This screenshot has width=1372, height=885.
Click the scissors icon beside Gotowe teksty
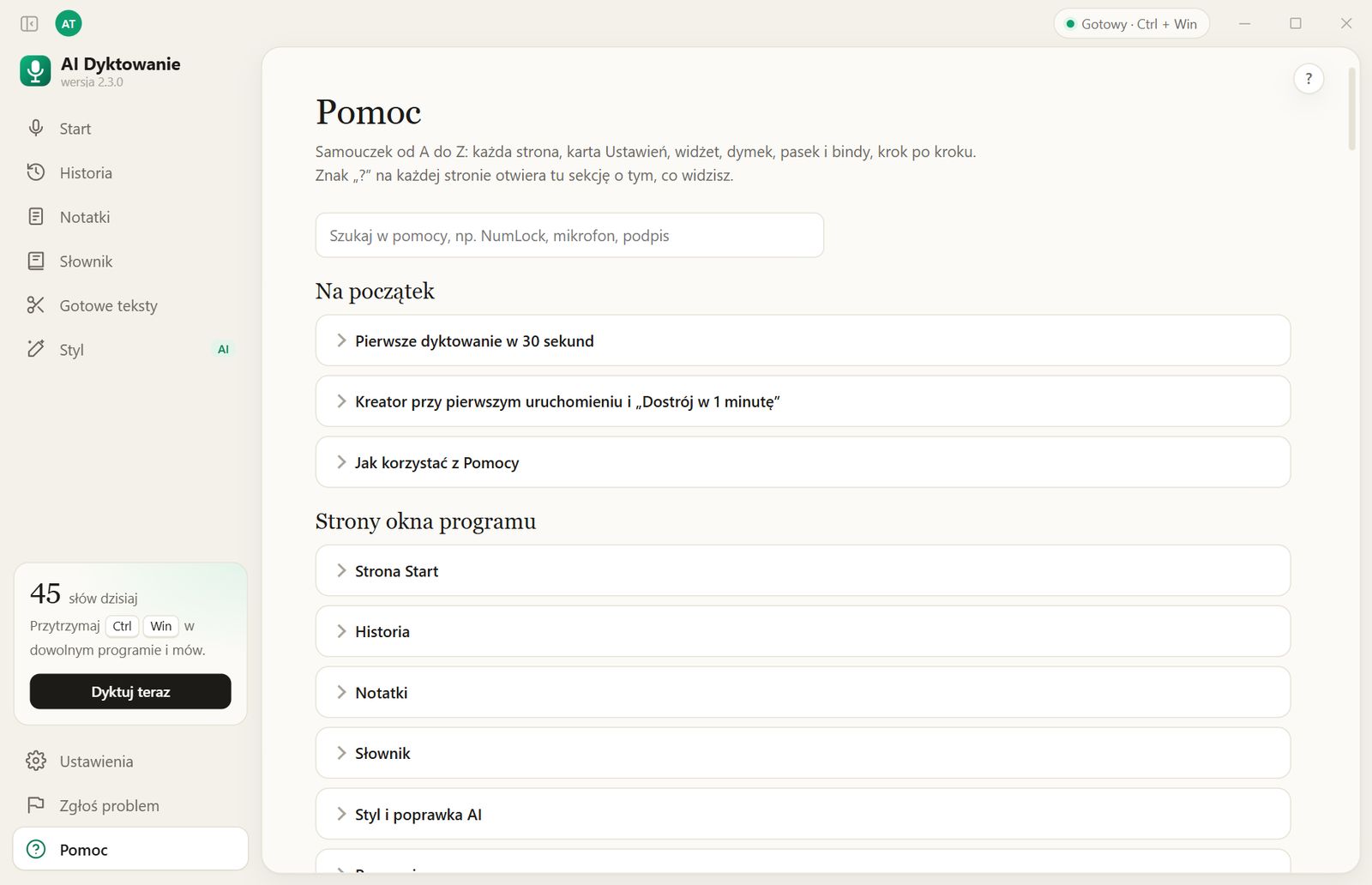(36, 305)
